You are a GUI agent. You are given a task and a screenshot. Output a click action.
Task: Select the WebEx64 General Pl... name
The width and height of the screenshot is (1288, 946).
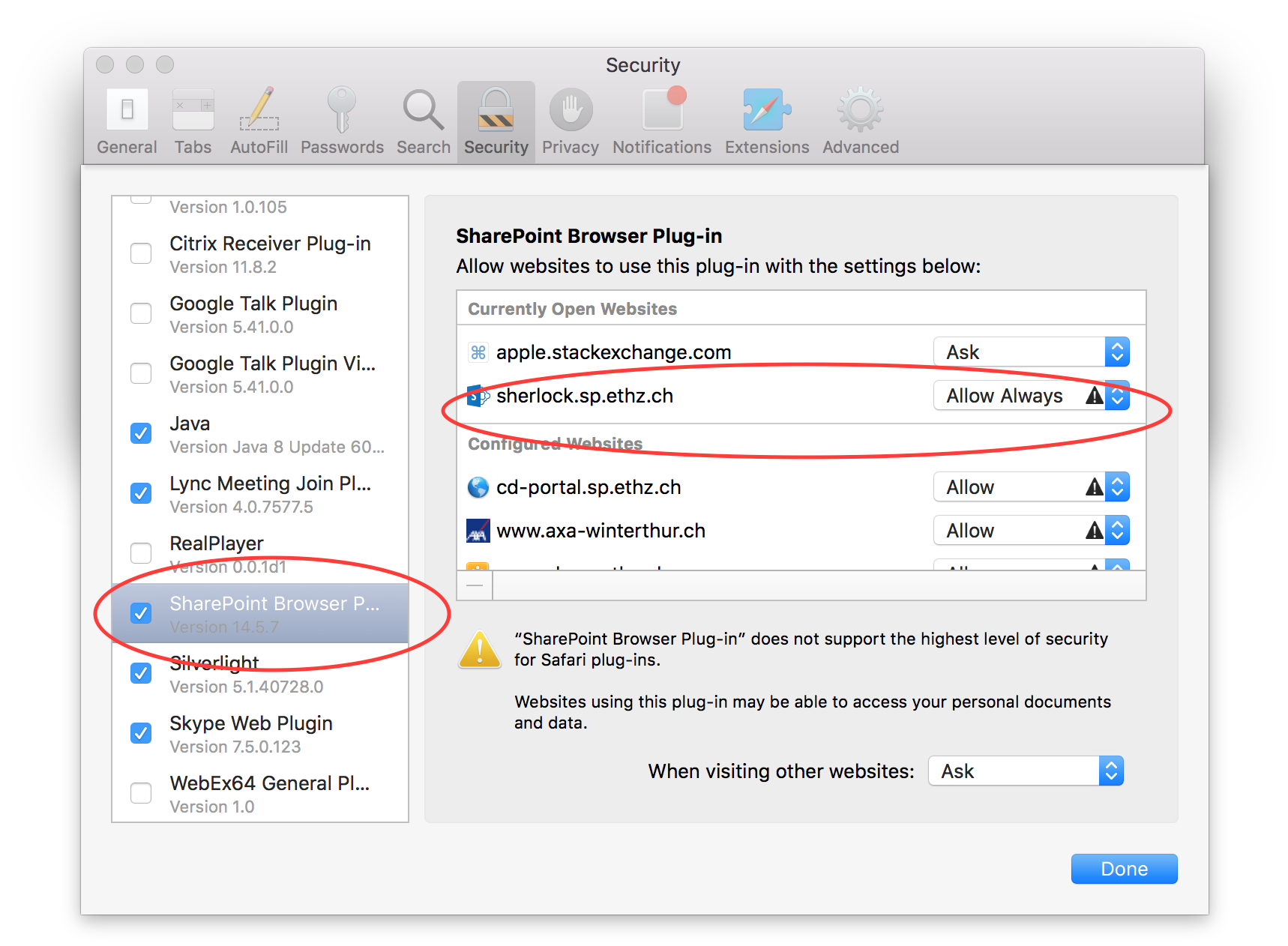point(270,783)
